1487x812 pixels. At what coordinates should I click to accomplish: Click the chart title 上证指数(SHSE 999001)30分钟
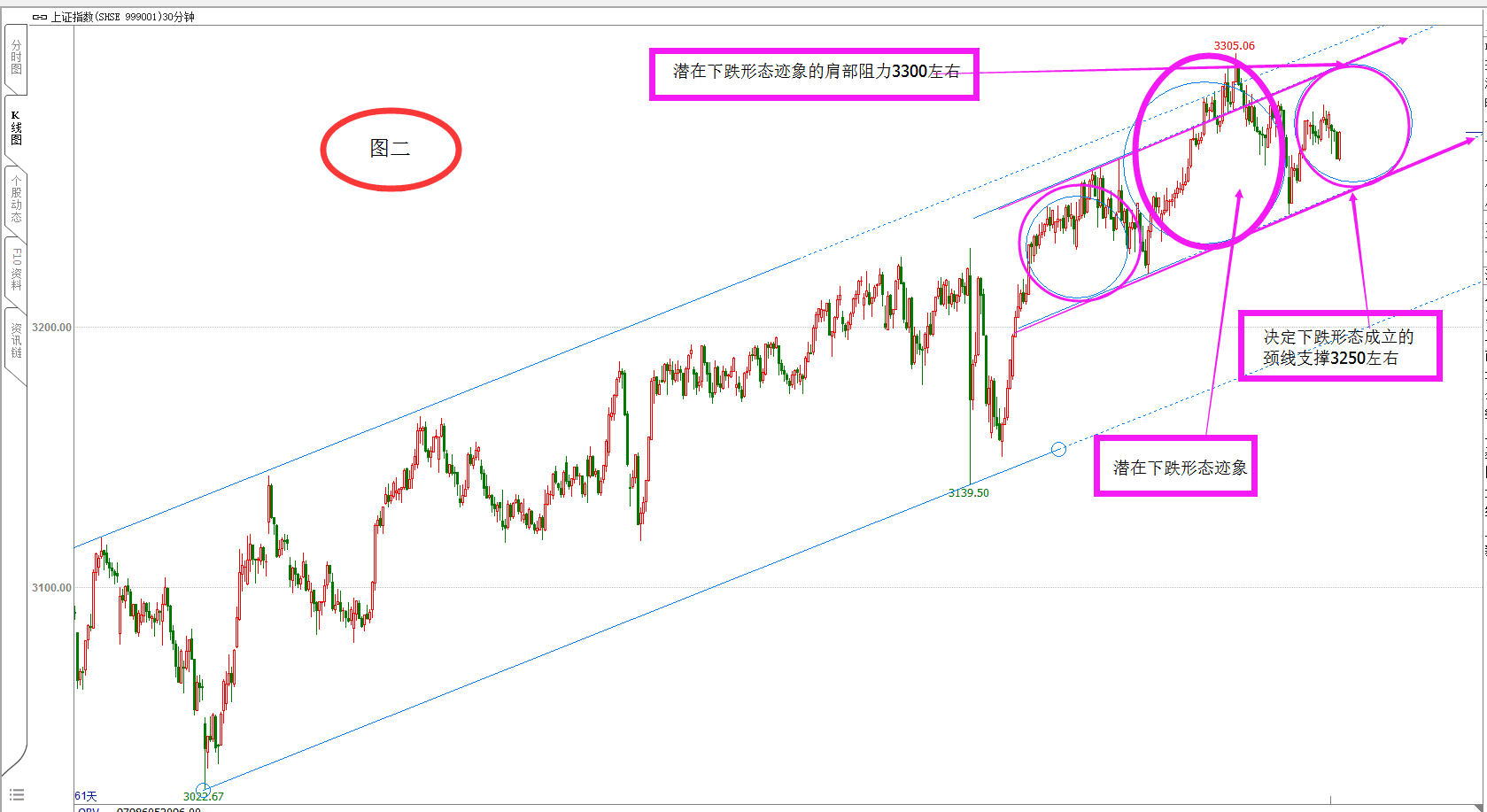coord(122,17)
